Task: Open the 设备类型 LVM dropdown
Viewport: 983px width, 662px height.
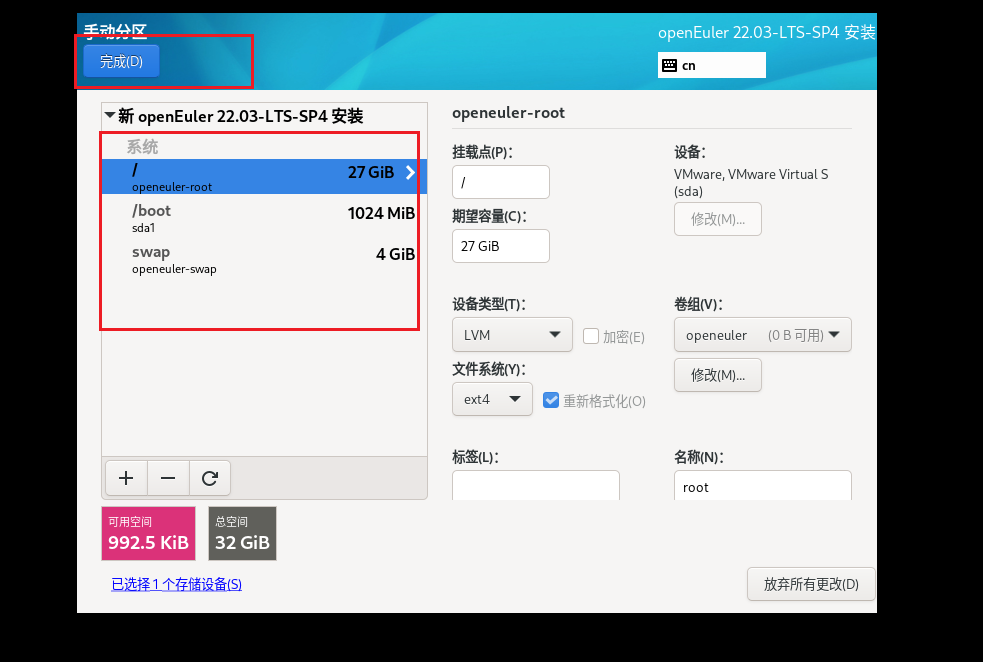Action: pyautogui.click(x=512, y=335)
